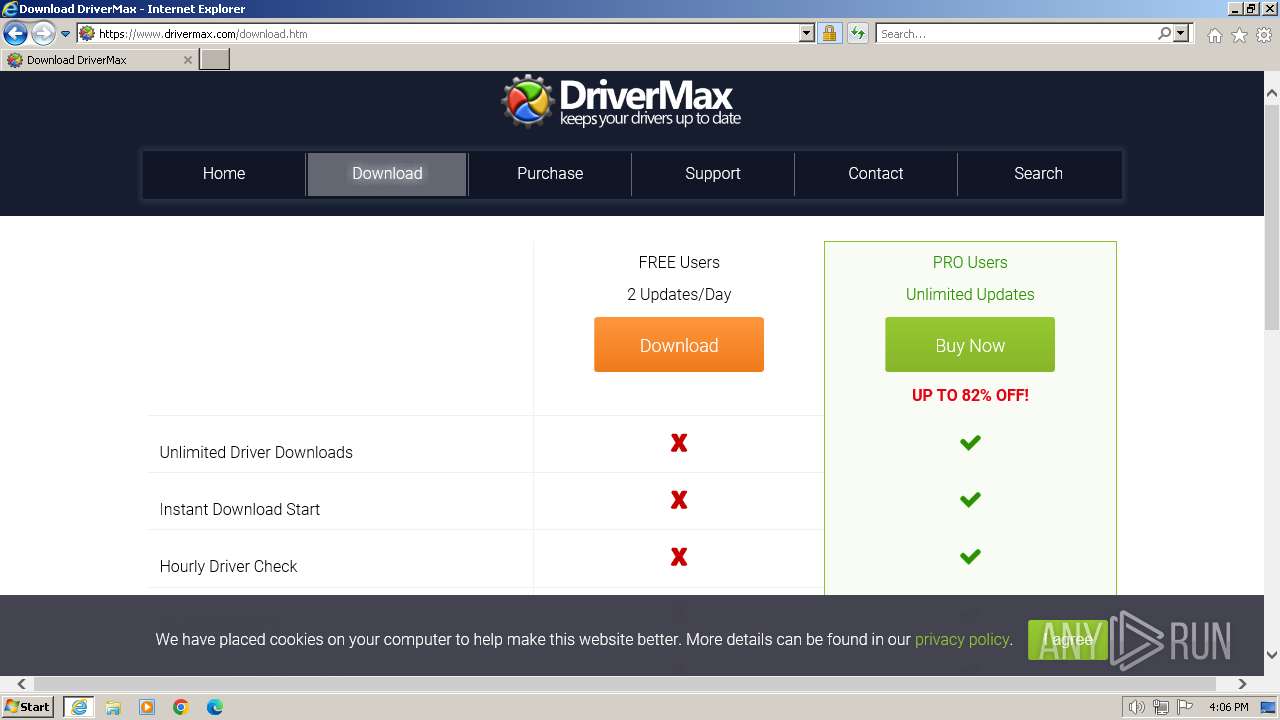Screen dimensions: 1280x720
Task: Open Internet Explorer taskbar icon
Action: pos(78,707)
